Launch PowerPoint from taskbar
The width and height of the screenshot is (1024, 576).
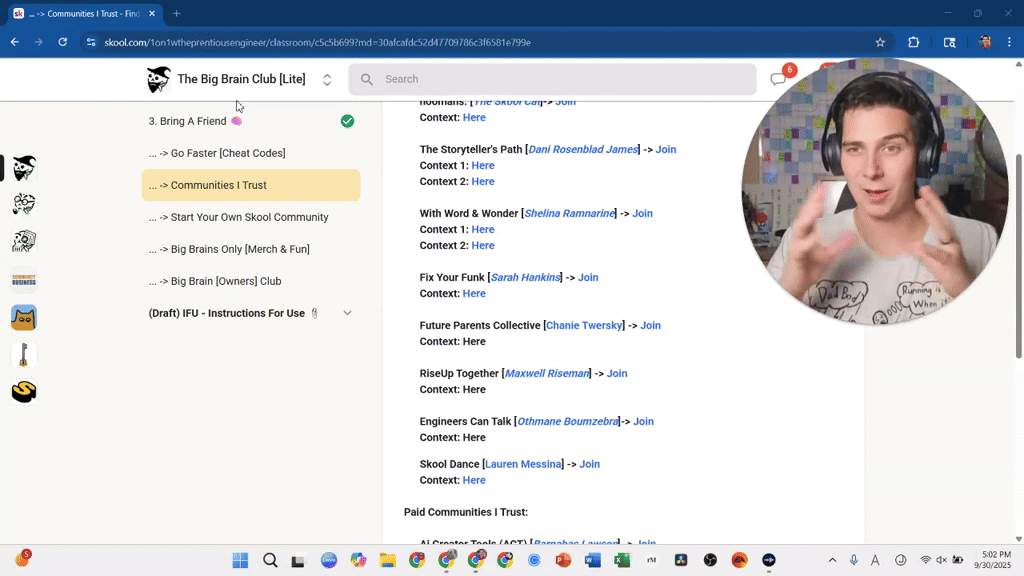[x=563, y=560]
